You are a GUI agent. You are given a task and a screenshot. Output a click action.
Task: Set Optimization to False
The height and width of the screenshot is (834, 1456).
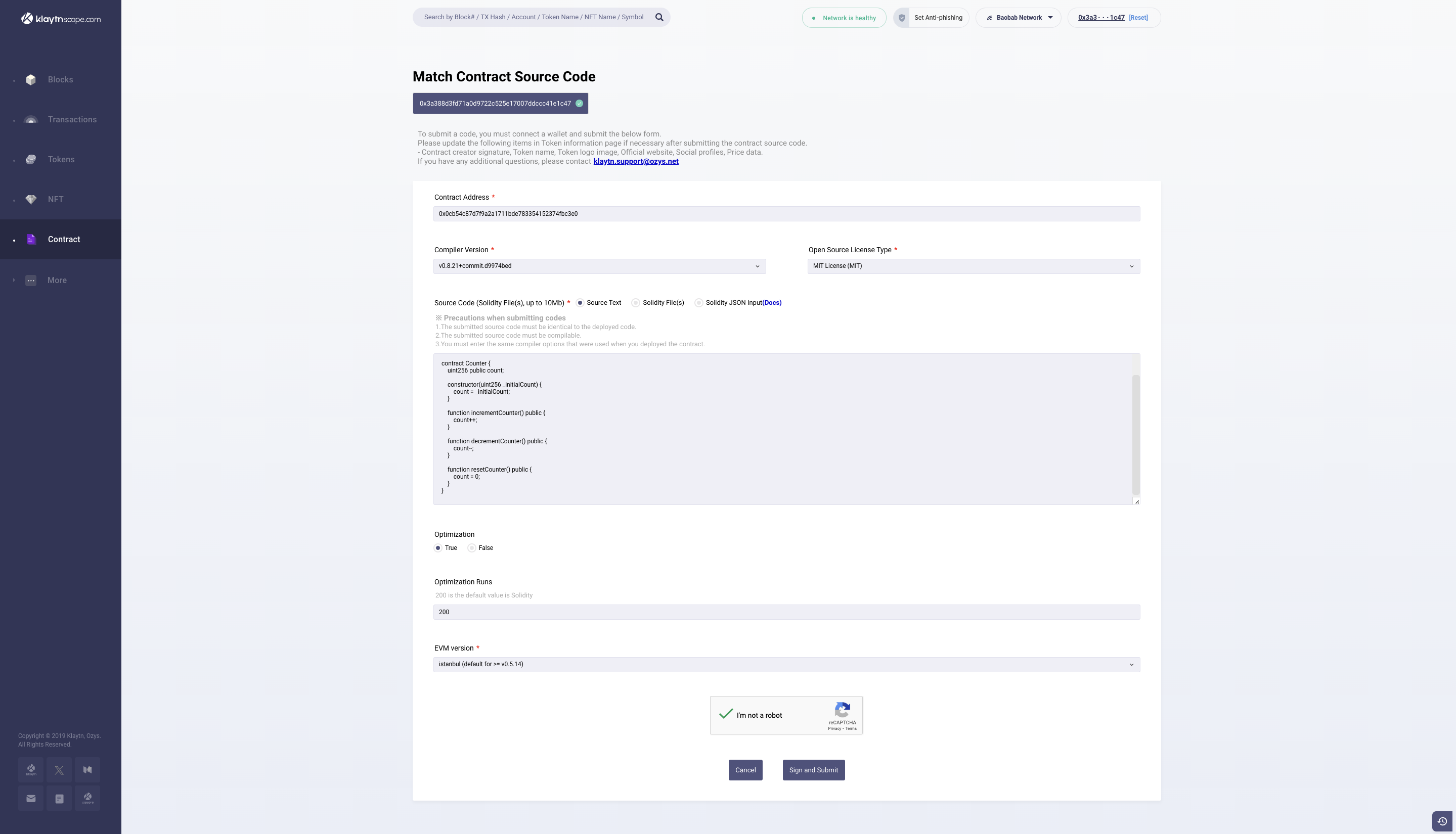point(471,547)
